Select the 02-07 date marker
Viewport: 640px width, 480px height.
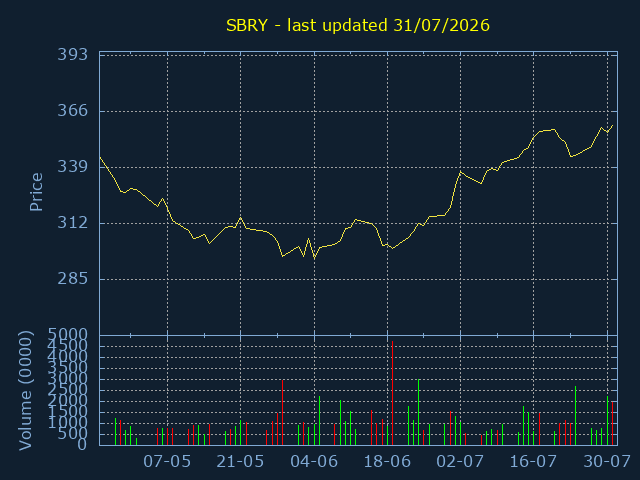460,462
